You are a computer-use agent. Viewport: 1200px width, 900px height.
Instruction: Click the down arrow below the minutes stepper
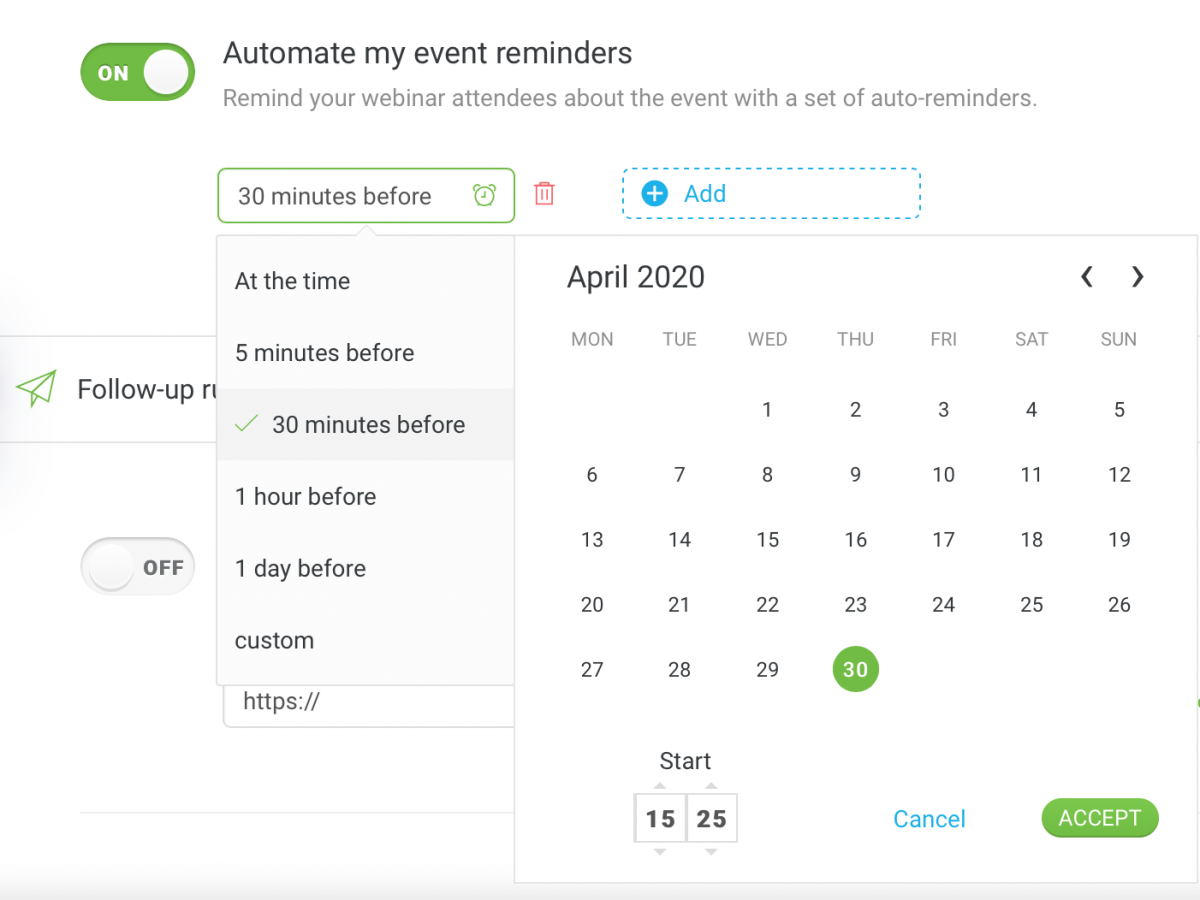712,852
